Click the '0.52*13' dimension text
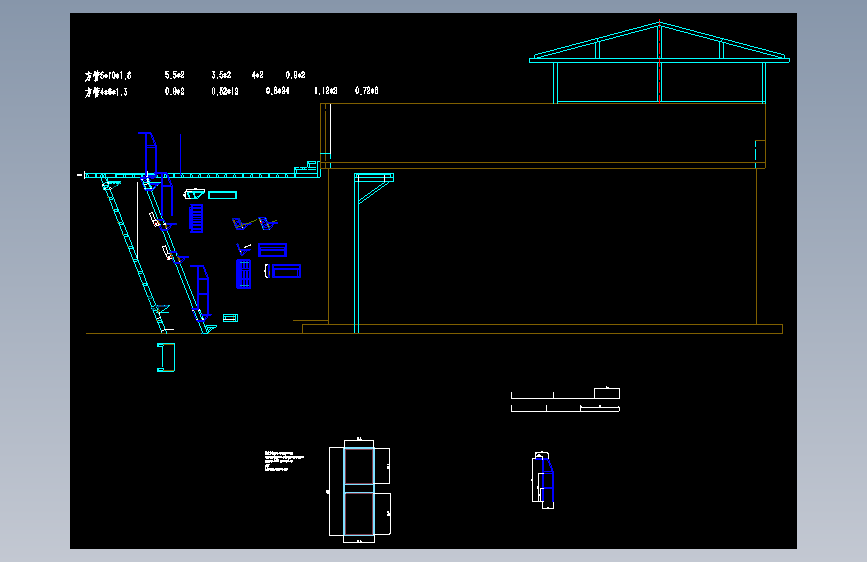This screenshot has width=867, height=562. (x=224, y=91)
